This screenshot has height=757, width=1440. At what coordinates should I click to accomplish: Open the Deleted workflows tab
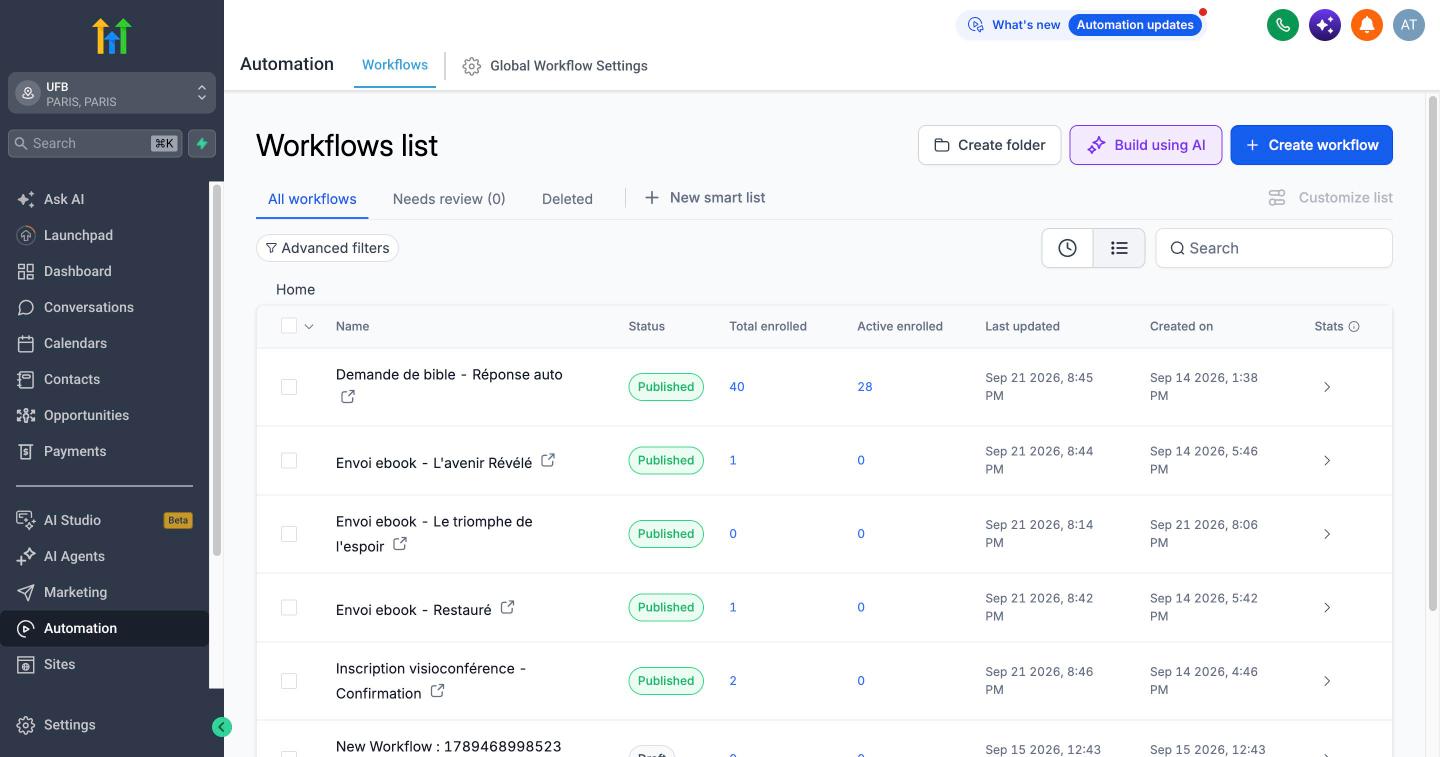tap(567, 199)
